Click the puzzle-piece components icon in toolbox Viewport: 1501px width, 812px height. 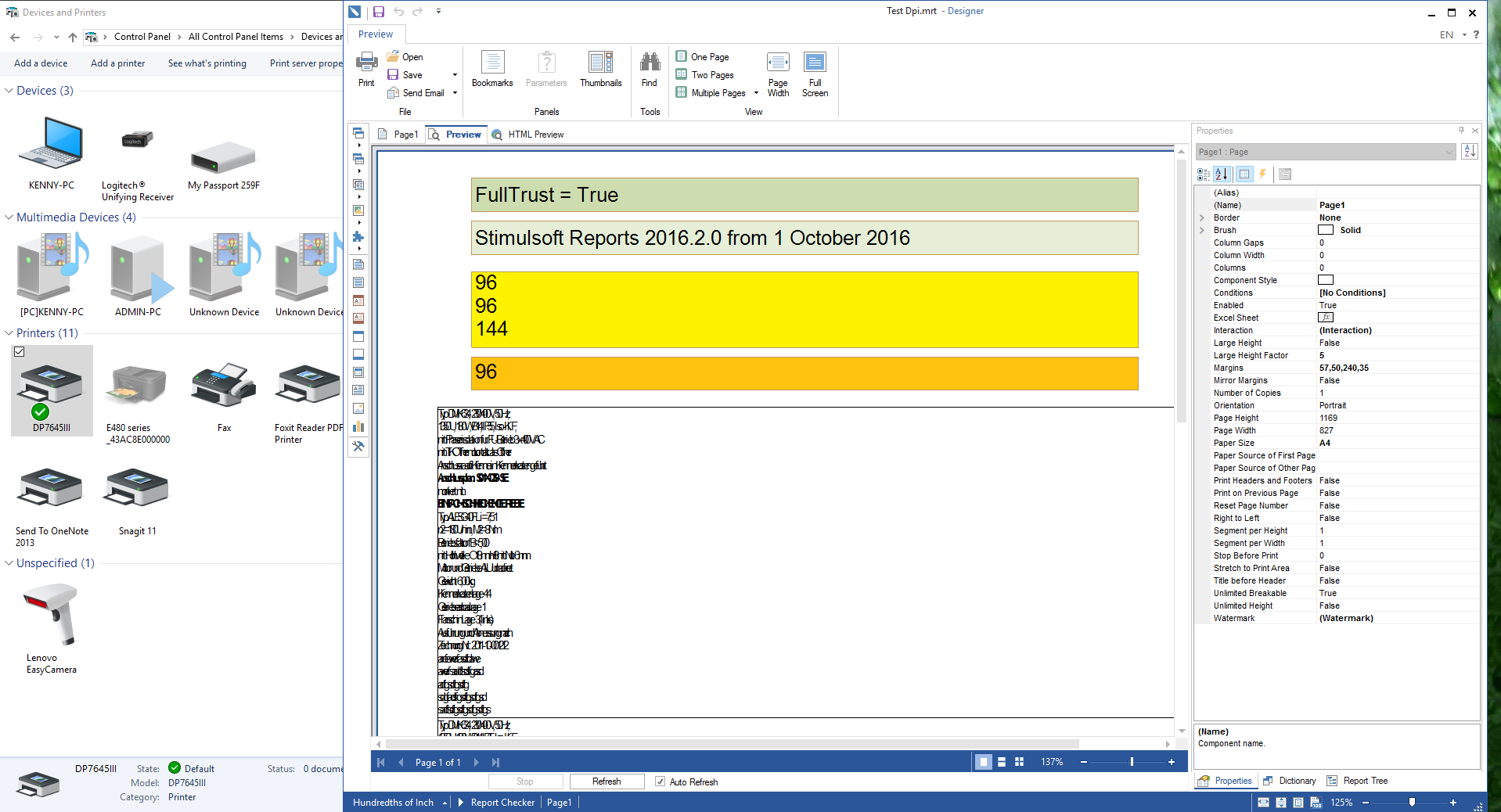(x=358, y=236)
